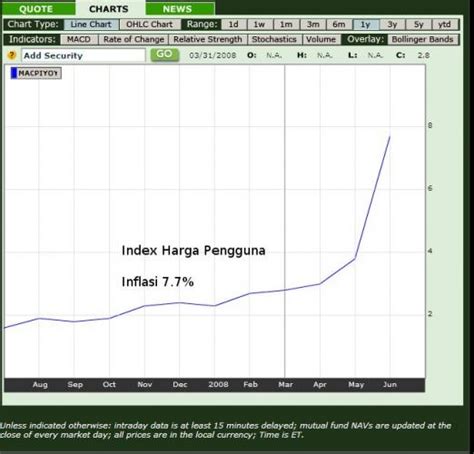
Task: Add the Stochastics indicator
Action: coord(274,39)
